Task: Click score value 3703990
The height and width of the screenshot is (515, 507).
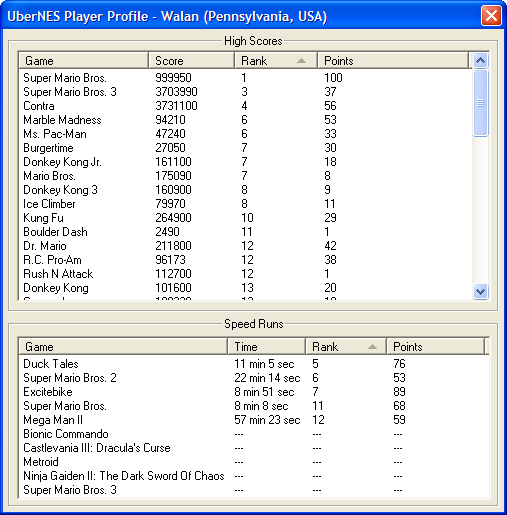Action: tap(176, 92)
